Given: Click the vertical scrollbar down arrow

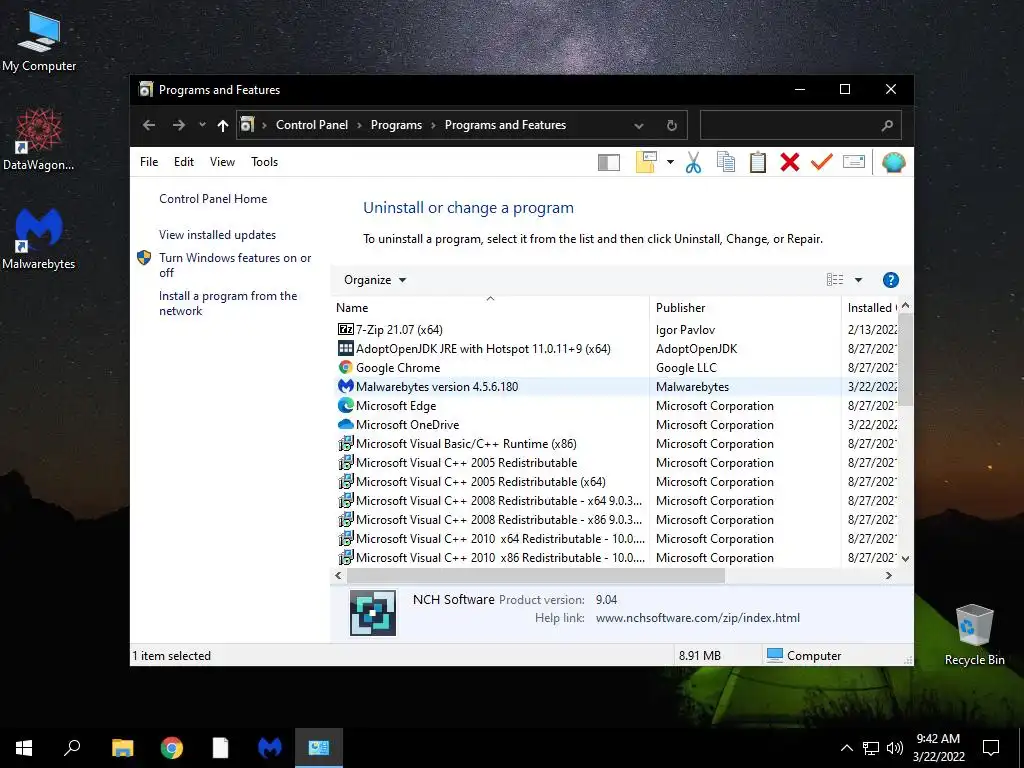Looking at the screenshot, I should [905, 558].
